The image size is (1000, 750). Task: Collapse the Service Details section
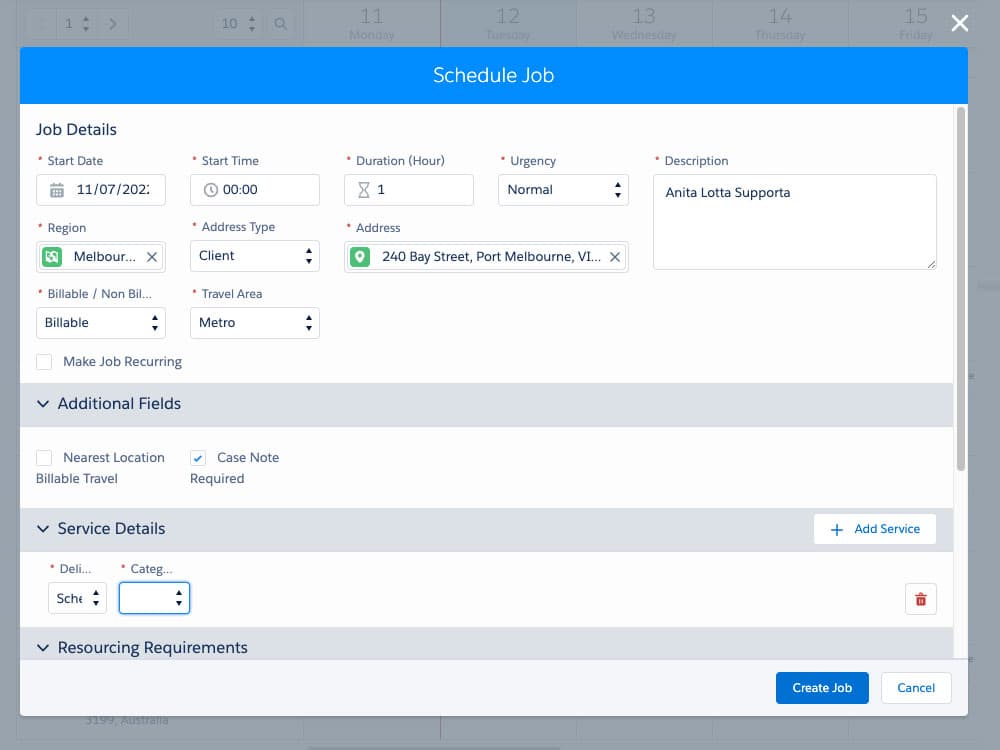pyautogui.click(x=43, y=529)
